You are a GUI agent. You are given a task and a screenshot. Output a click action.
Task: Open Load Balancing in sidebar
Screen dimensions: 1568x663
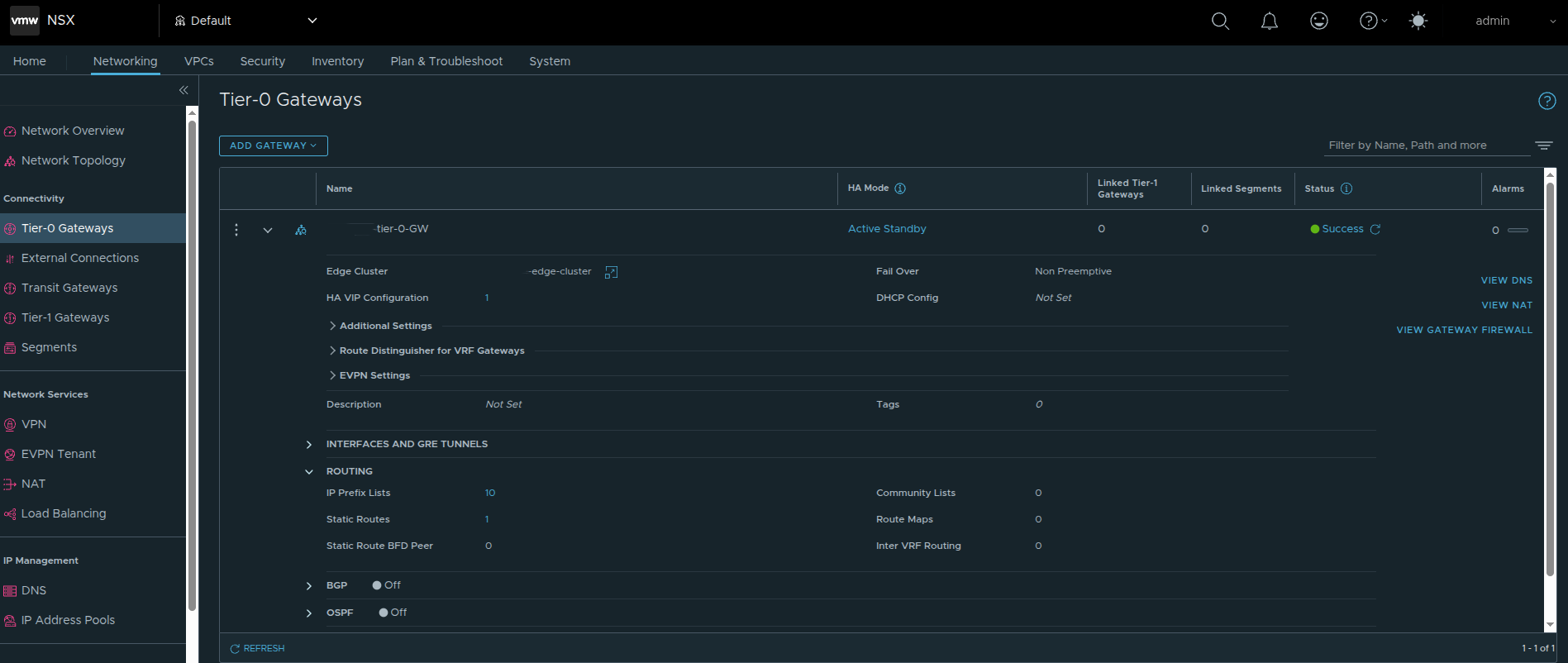[64, 513]
